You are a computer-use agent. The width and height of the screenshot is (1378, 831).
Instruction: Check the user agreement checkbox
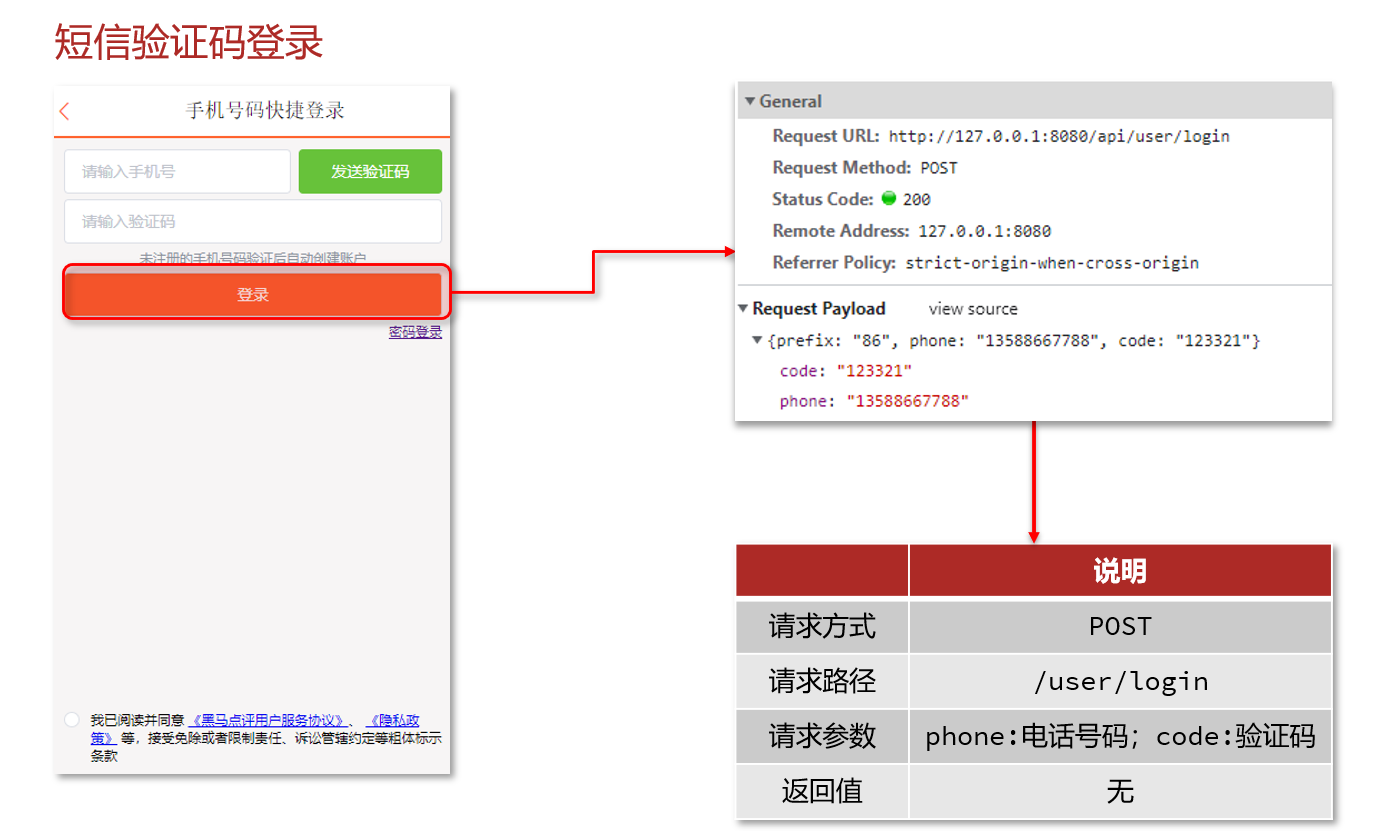tap(71, 718)
